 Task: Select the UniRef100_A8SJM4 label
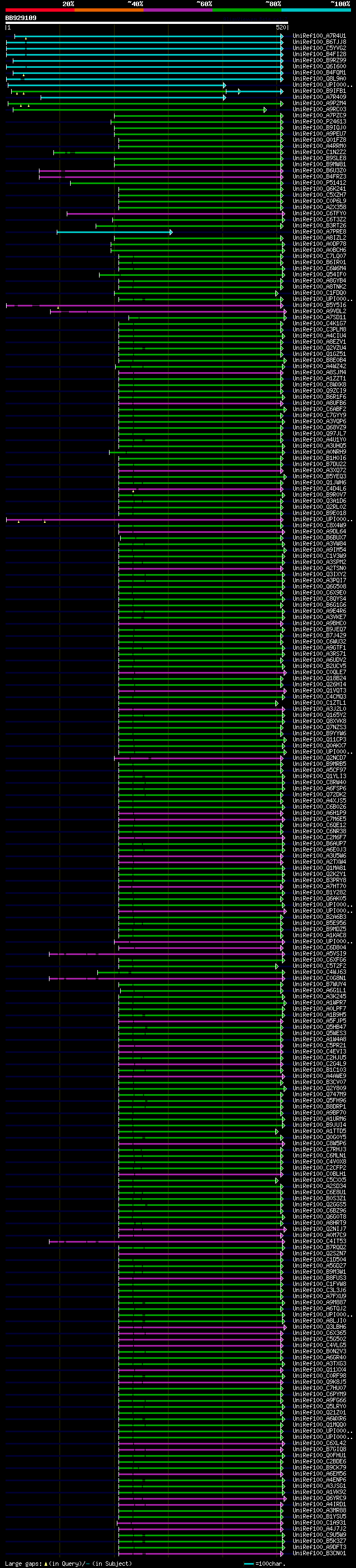(319, 373)
